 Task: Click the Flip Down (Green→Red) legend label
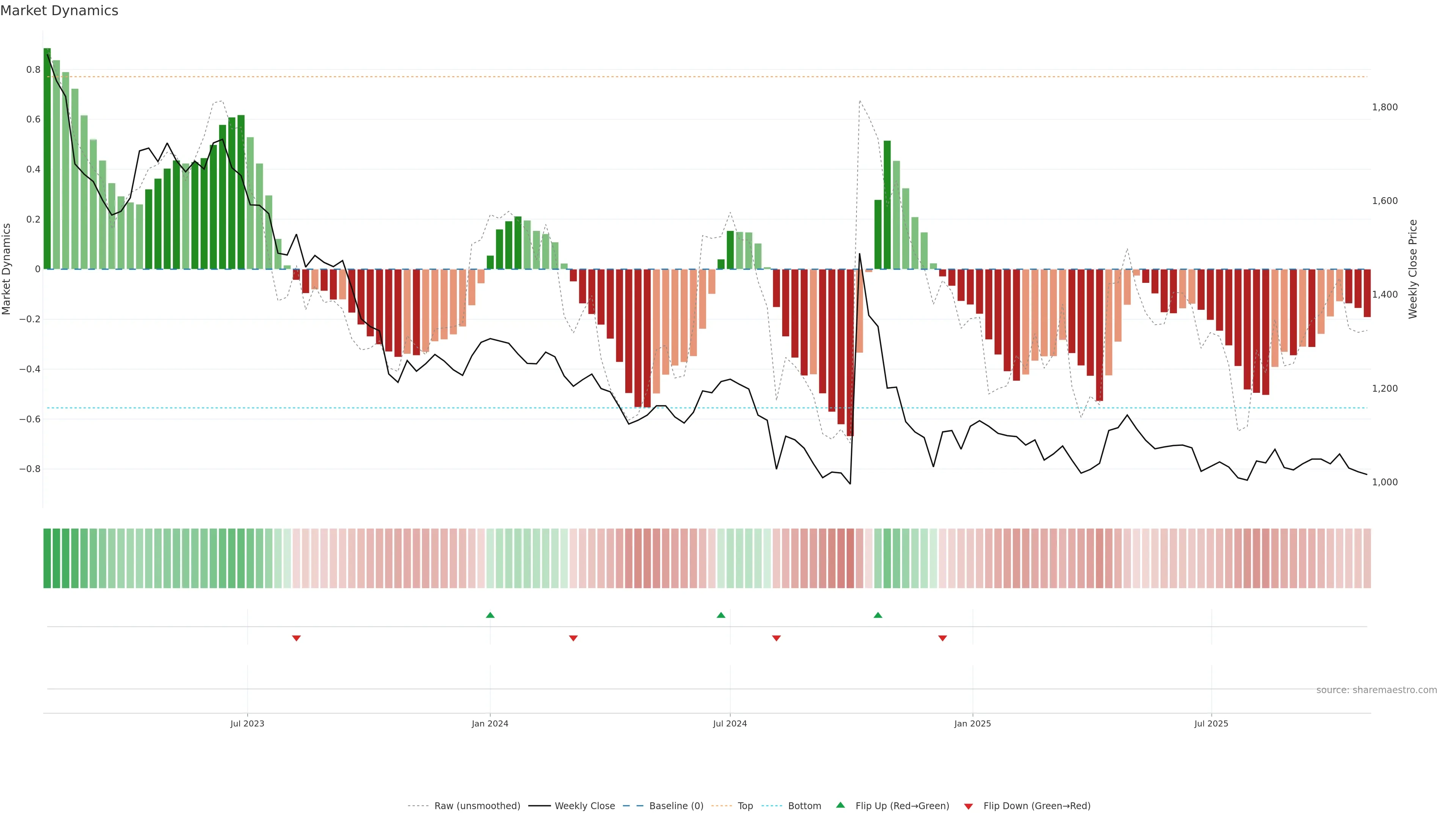click(x=1037, y=806)
